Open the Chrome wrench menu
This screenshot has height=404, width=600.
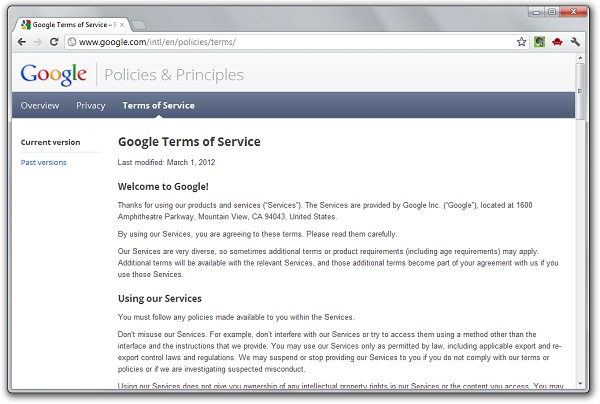576,43
